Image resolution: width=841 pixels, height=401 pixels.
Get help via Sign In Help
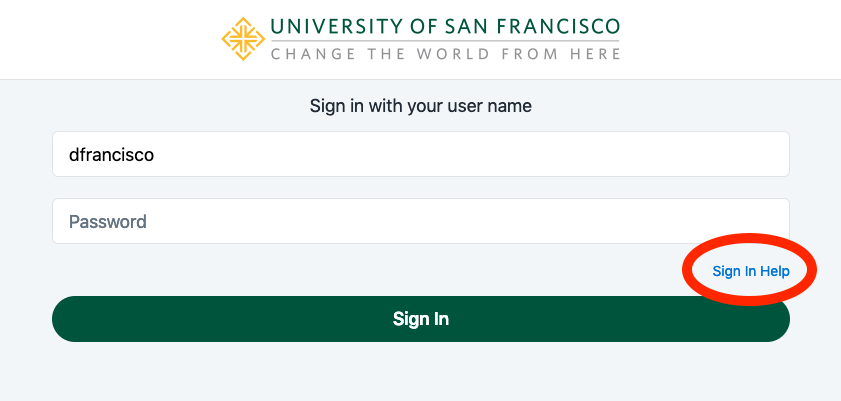pyautogui.click(x=750, y=271)
